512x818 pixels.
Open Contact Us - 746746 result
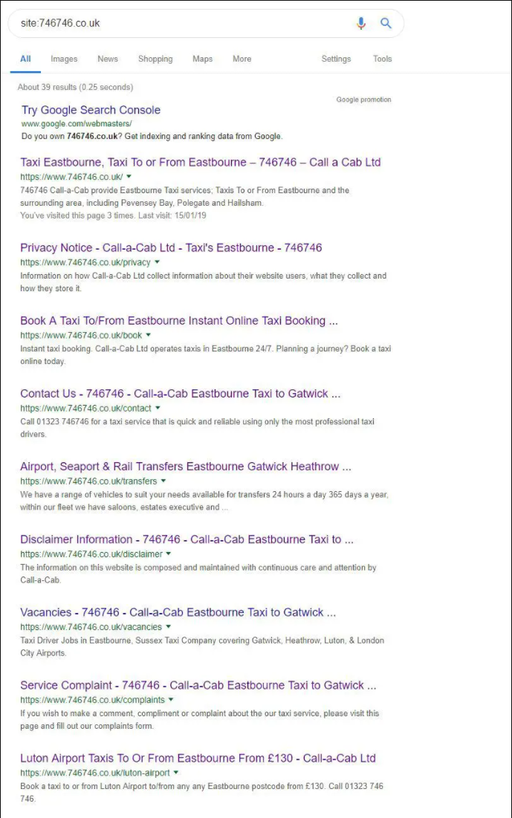[x=180, y=394]
